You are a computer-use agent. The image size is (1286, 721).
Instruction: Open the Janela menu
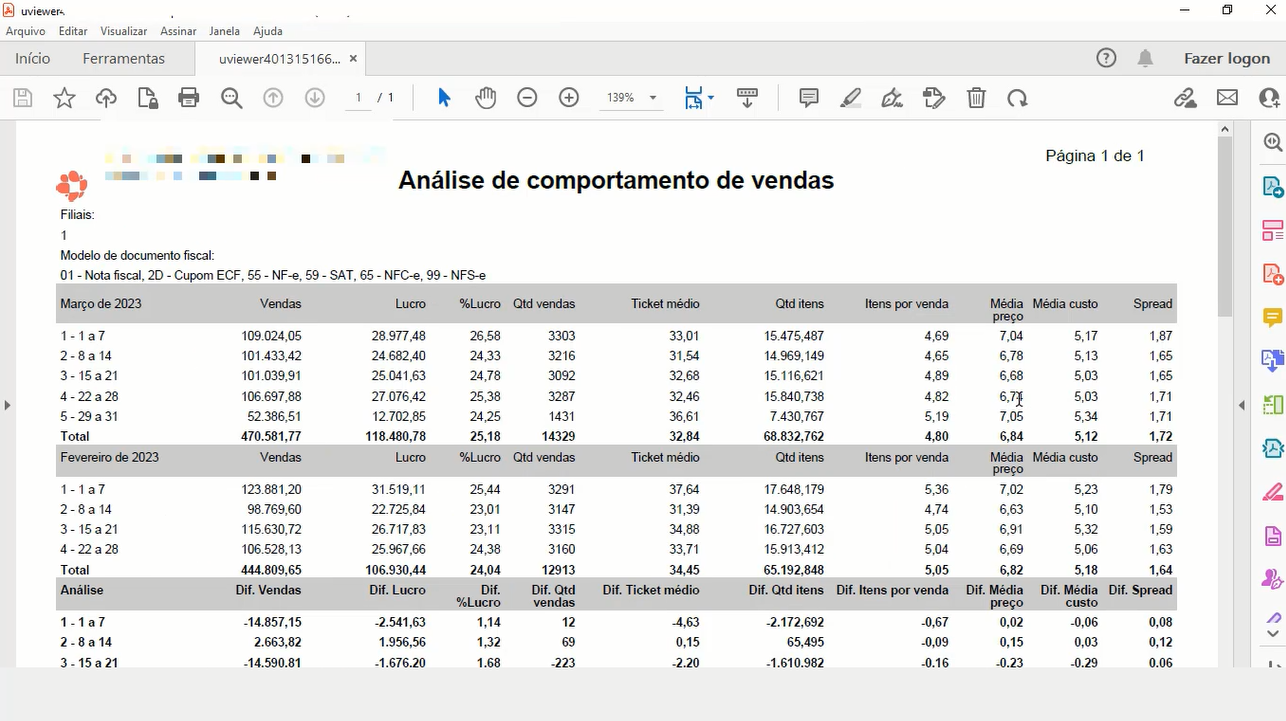pyautogui.click(x=224, y=31)
